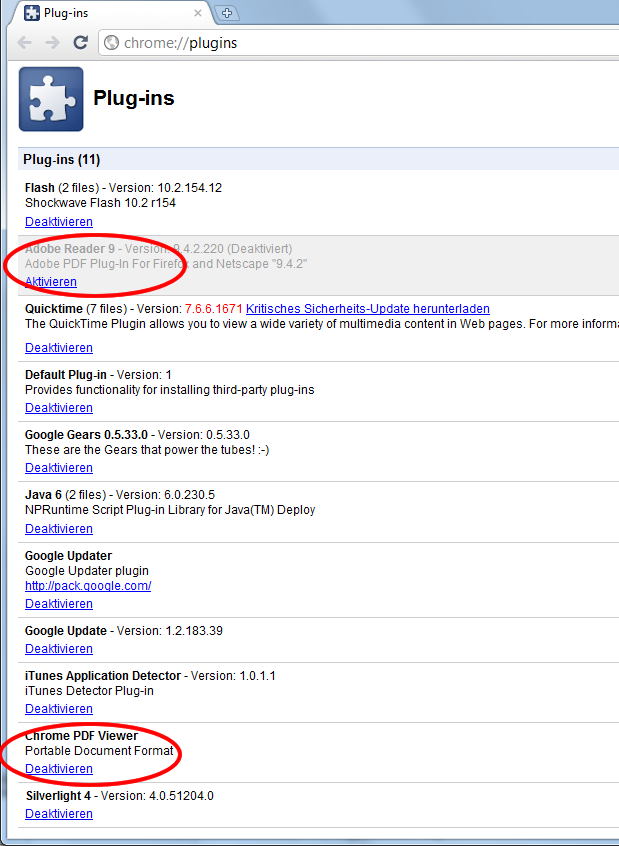Click the globe icon in the address bar
Viewport: 619px width, 846px height.
(111, 43)
